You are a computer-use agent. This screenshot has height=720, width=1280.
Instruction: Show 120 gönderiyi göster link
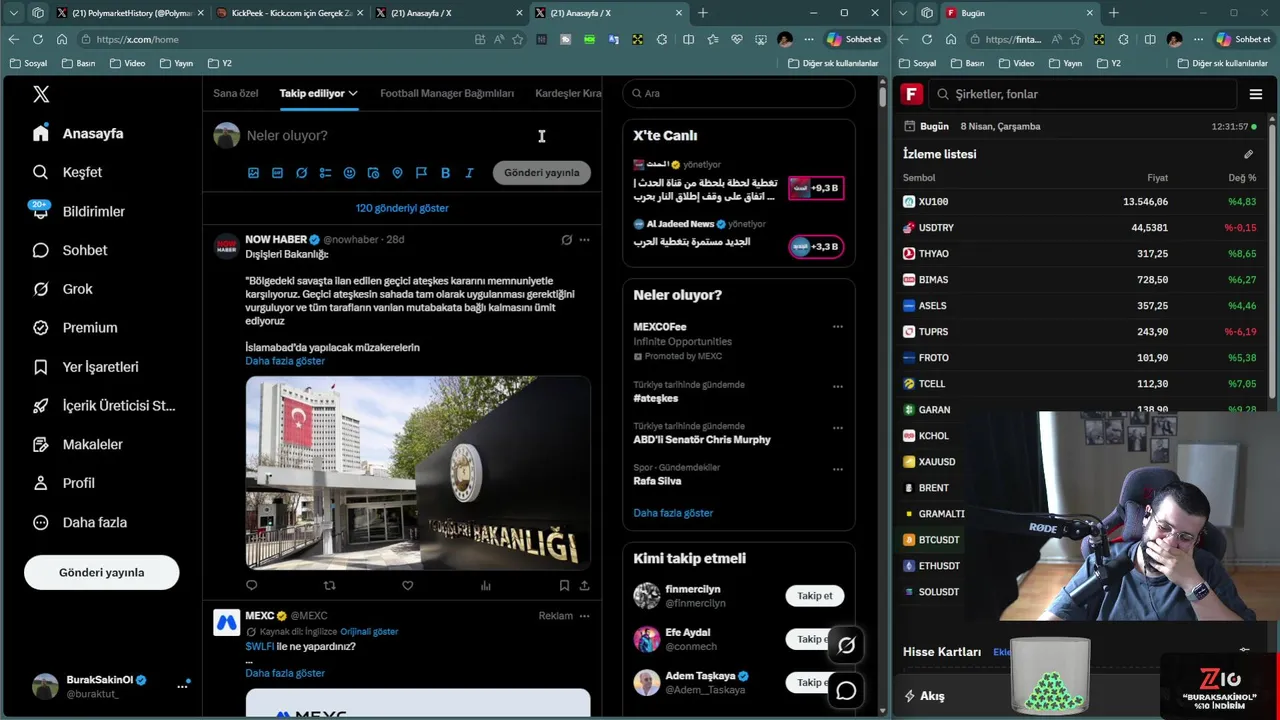[402, 208]
